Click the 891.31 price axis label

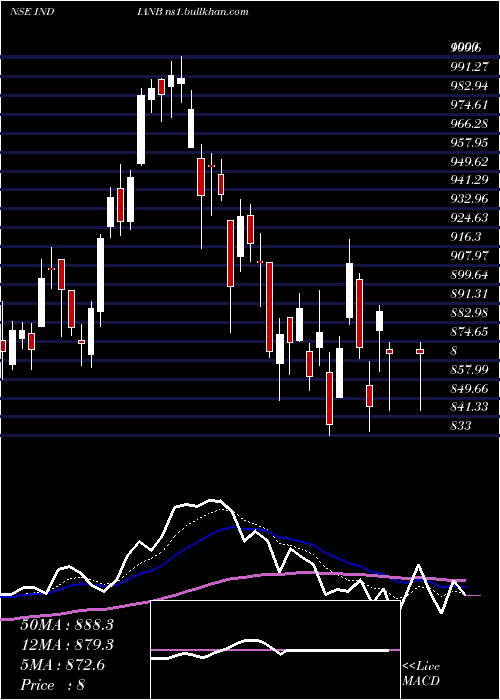pyautogui.click(x=469, y=293)
